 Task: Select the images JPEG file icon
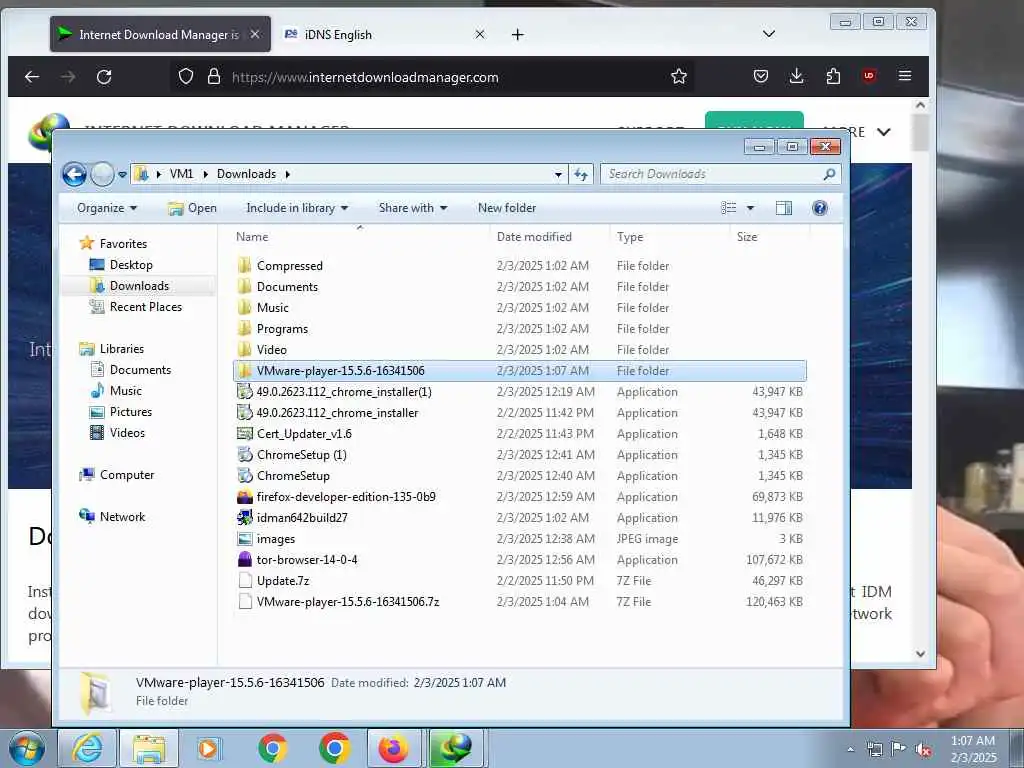[244, 539]
